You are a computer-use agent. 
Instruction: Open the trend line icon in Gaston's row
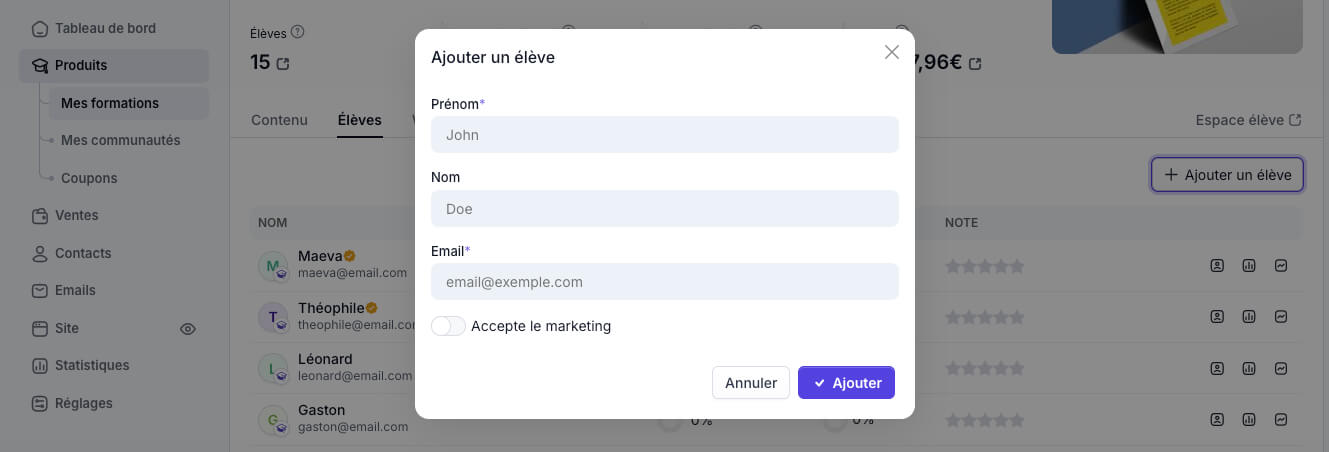(1281, 419)
